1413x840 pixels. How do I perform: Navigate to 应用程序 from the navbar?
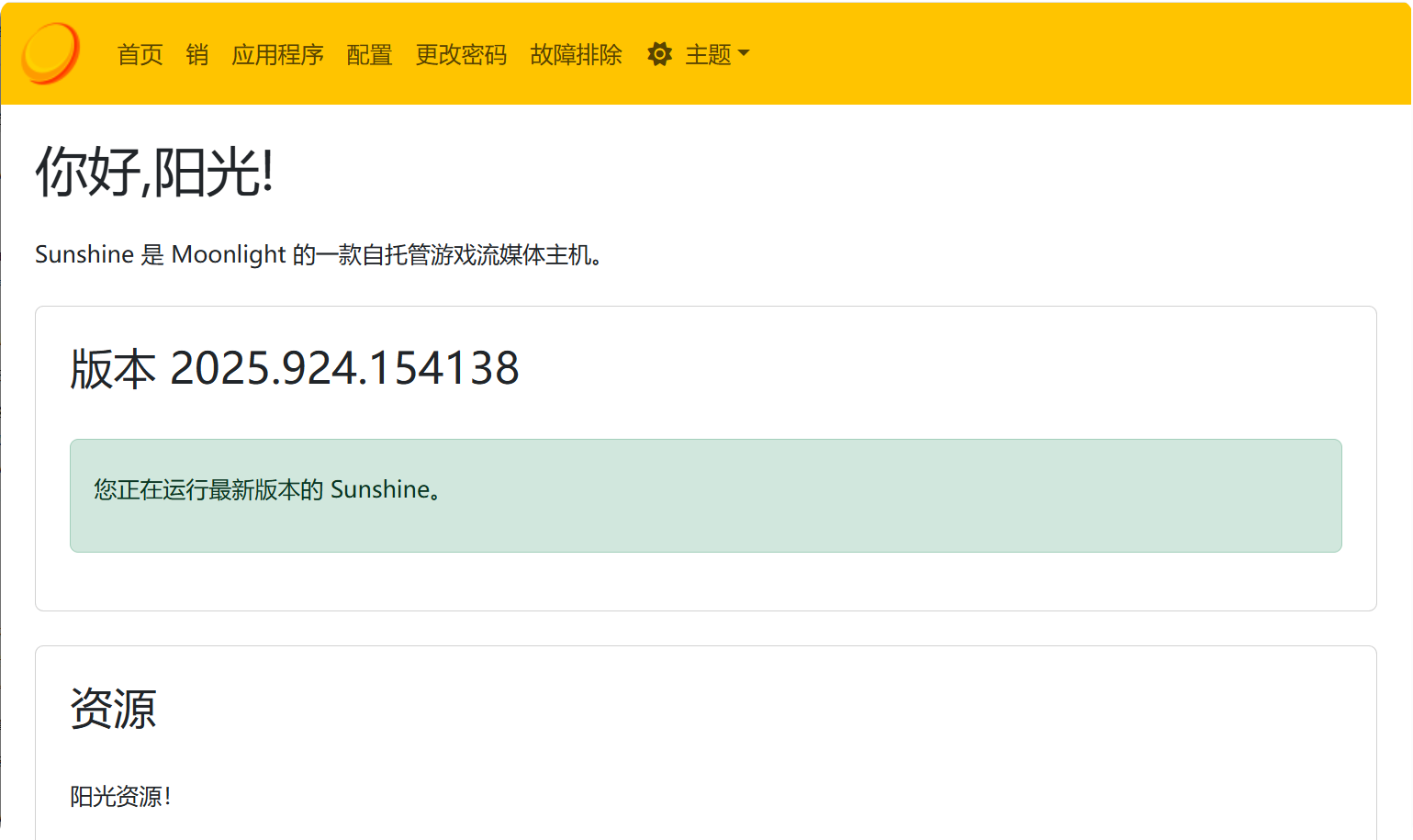pyautogui.click(x=278, y=55)
